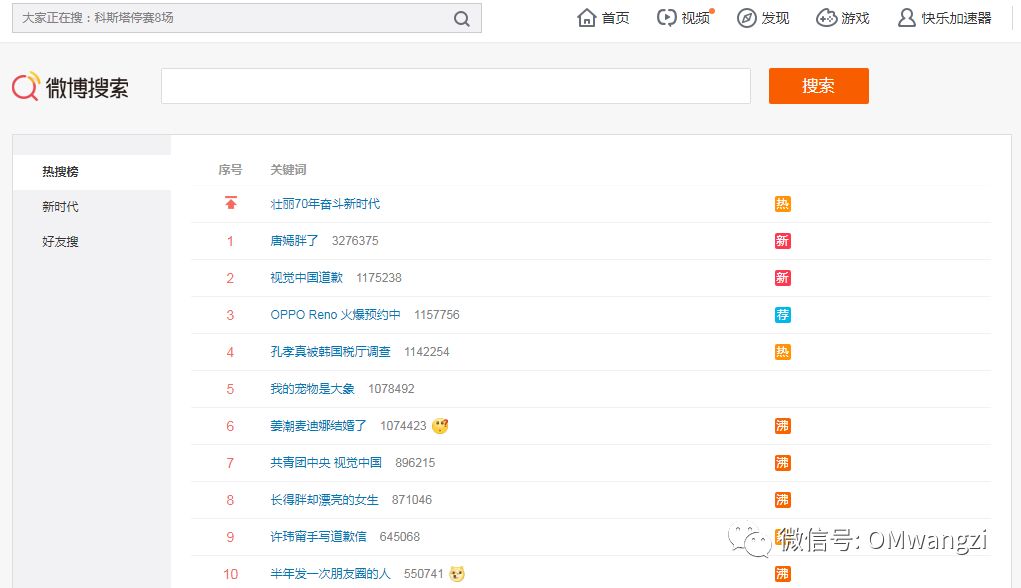The width and height of the screenshot is (1021, 588).
Task: Click the magnifier icon in top search bar
Action: [462, 18]
